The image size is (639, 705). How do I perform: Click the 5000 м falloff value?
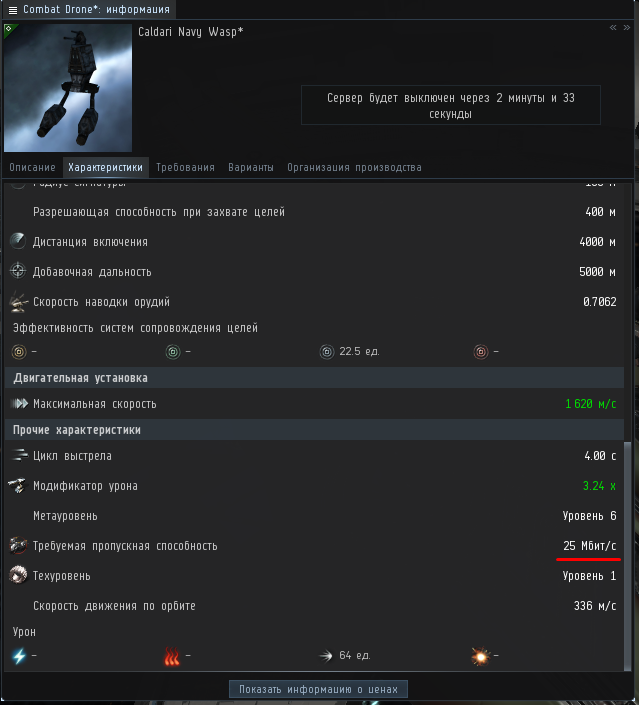tap(597, 272)
